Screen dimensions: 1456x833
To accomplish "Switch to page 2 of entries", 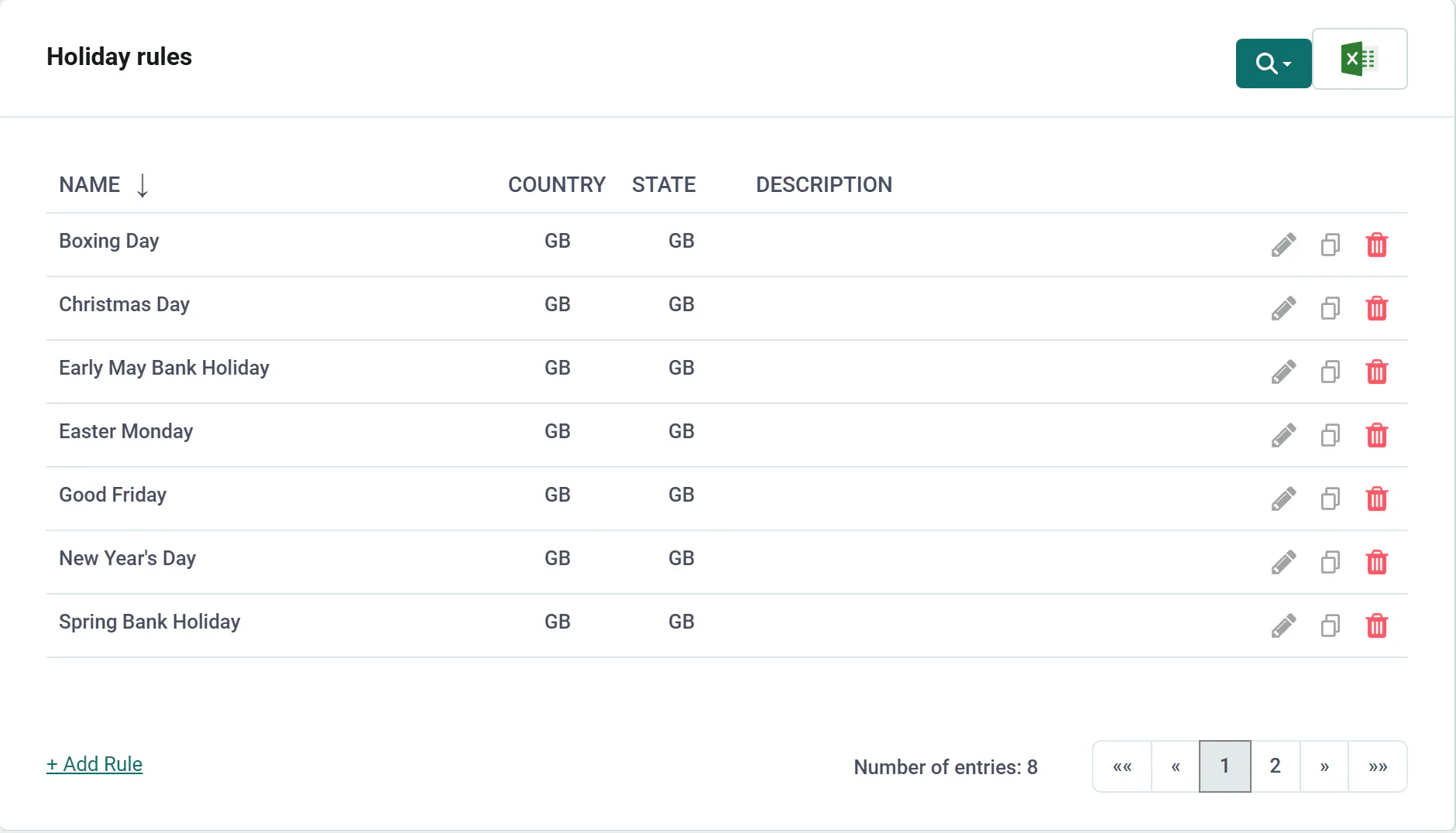I will coord(1276,766).
